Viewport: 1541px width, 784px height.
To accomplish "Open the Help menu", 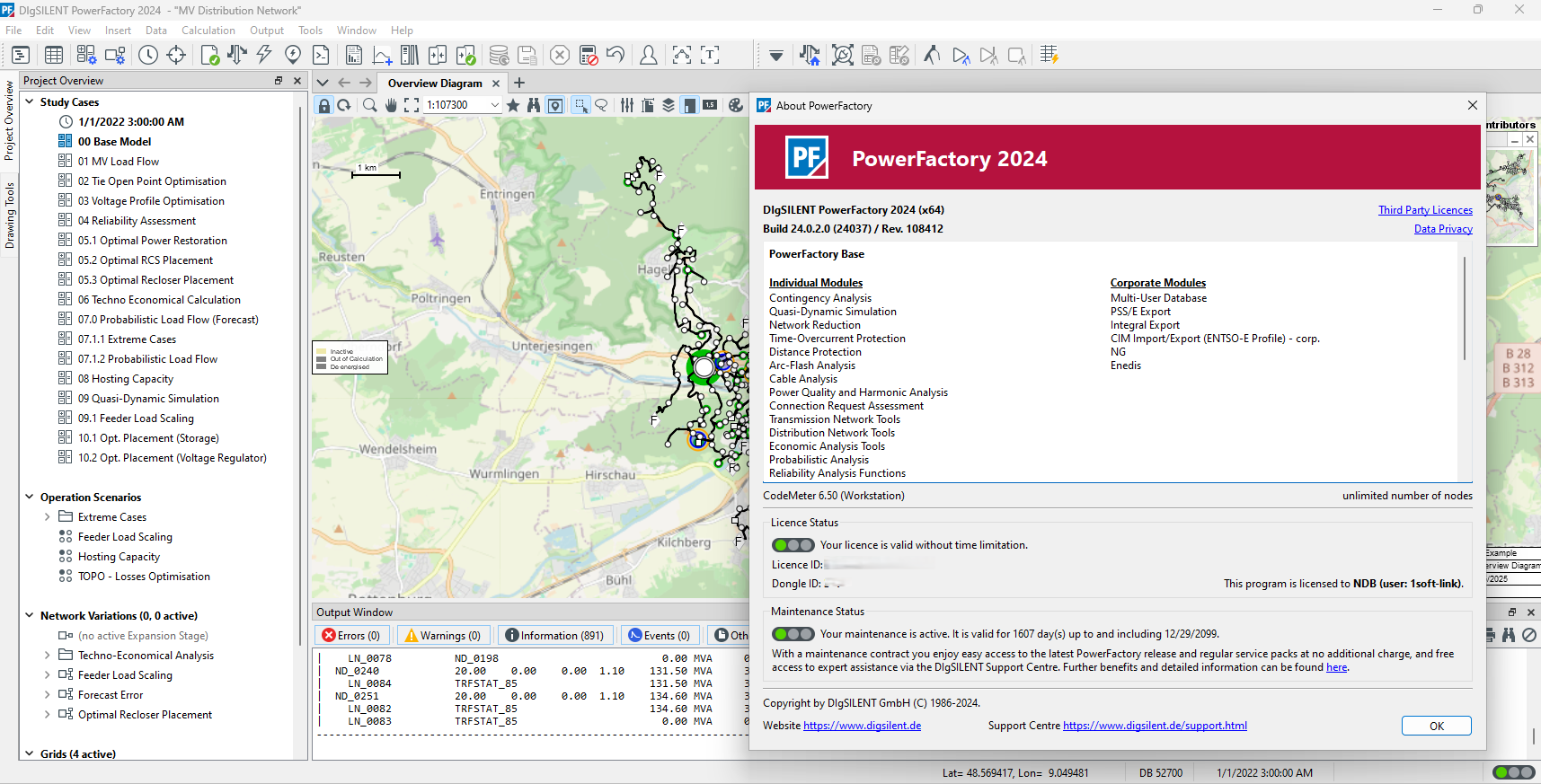I will pos(402,31).
